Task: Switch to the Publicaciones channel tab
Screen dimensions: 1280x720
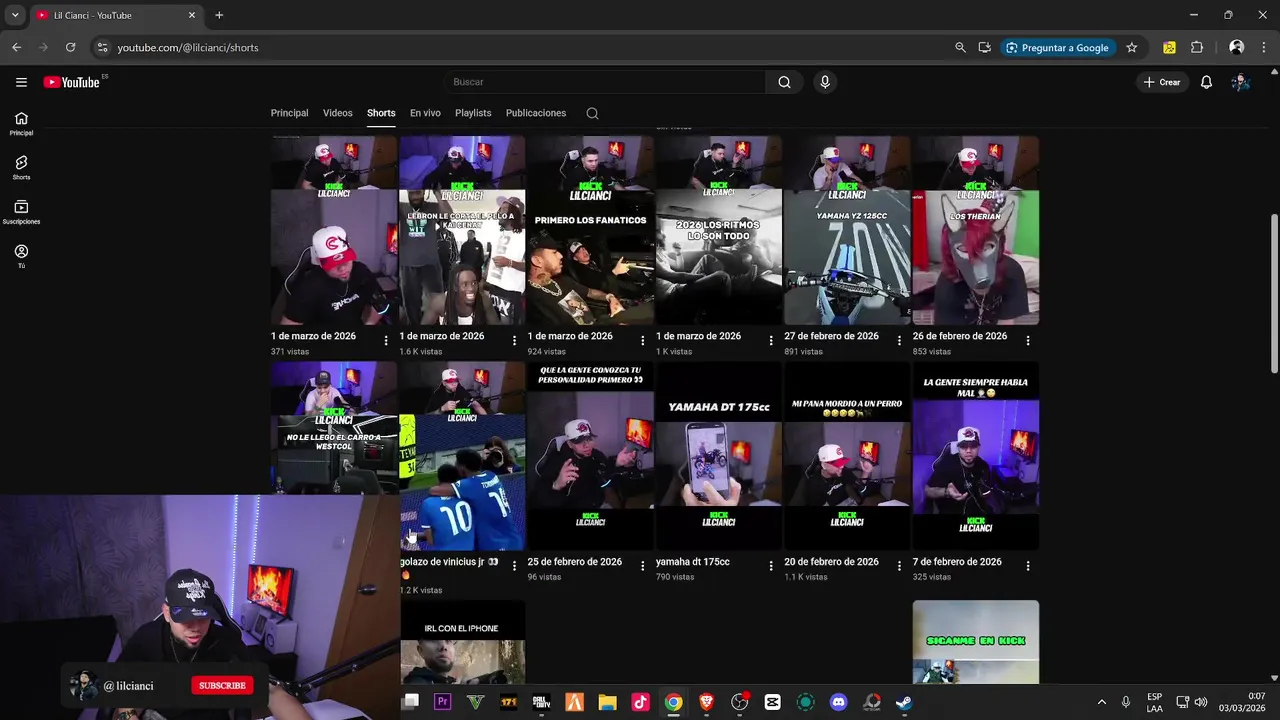Action: (x=536, y=113)
